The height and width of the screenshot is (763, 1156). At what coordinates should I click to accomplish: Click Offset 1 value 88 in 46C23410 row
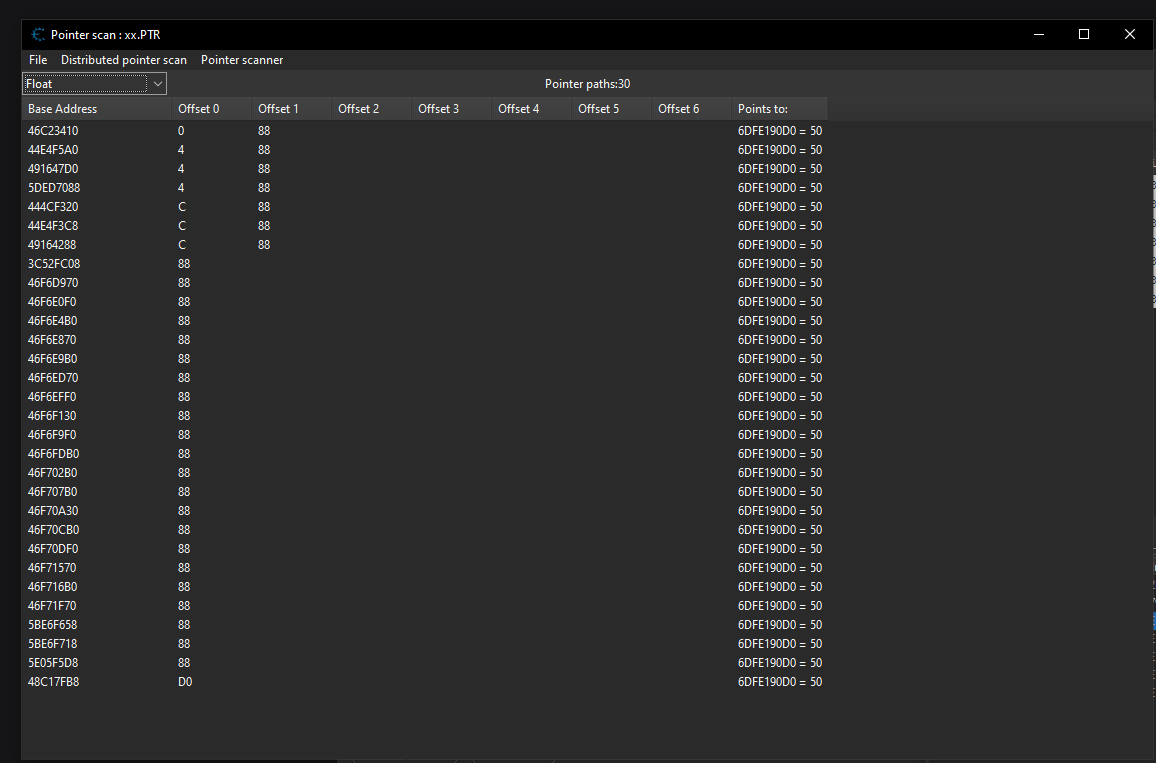[x=264, y=130]
